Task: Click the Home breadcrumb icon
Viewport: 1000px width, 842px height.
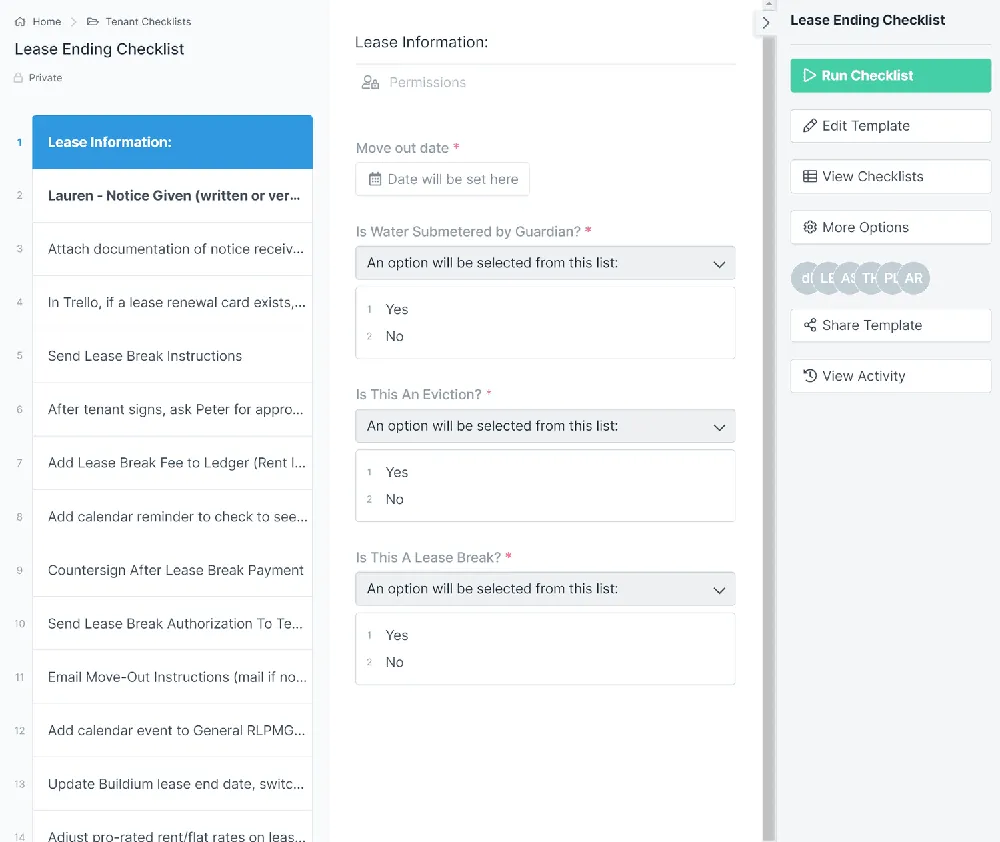Action: [x=20, y=22]
